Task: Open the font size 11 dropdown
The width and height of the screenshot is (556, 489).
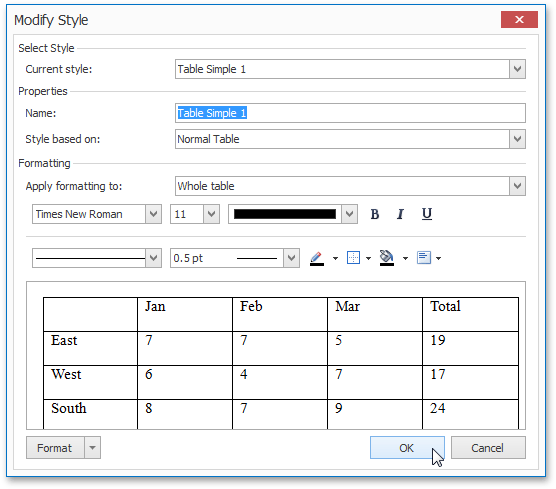Action: click(x=211, y=214)
